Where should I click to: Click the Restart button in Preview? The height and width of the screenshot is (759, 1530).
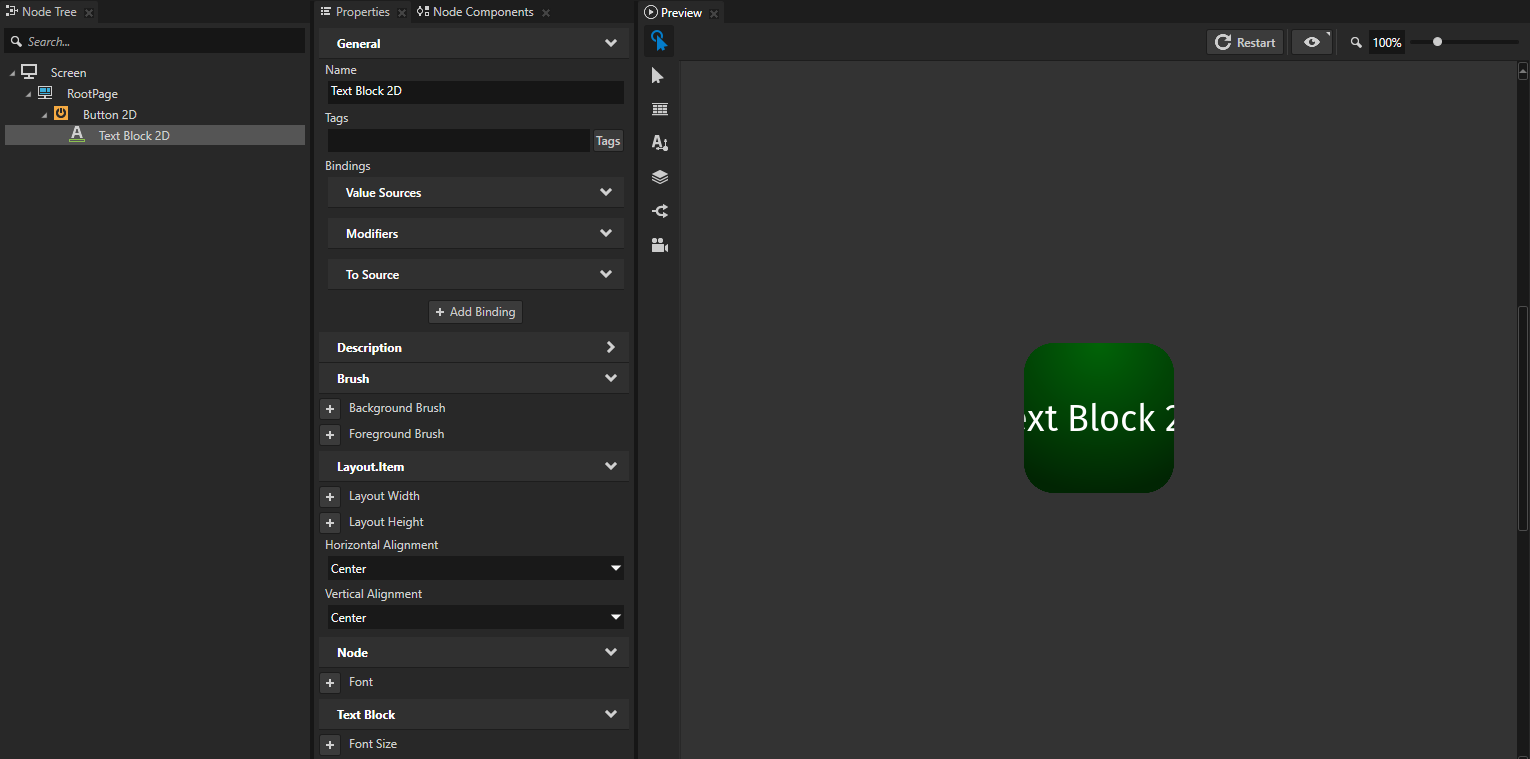[1244, 41]
